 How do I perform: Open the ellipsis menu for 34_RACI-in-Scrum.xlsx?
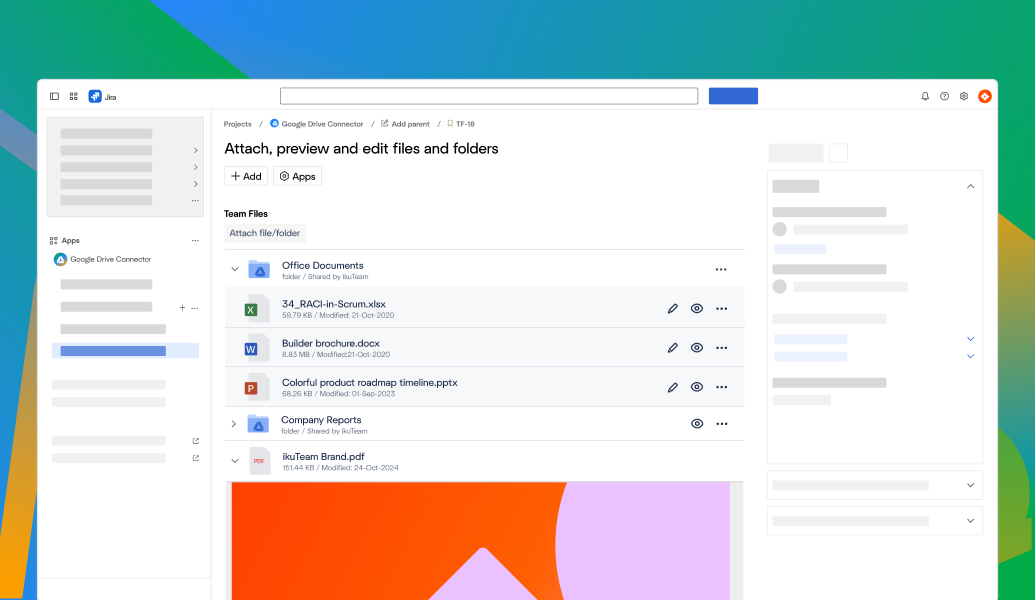coord(722,308)
